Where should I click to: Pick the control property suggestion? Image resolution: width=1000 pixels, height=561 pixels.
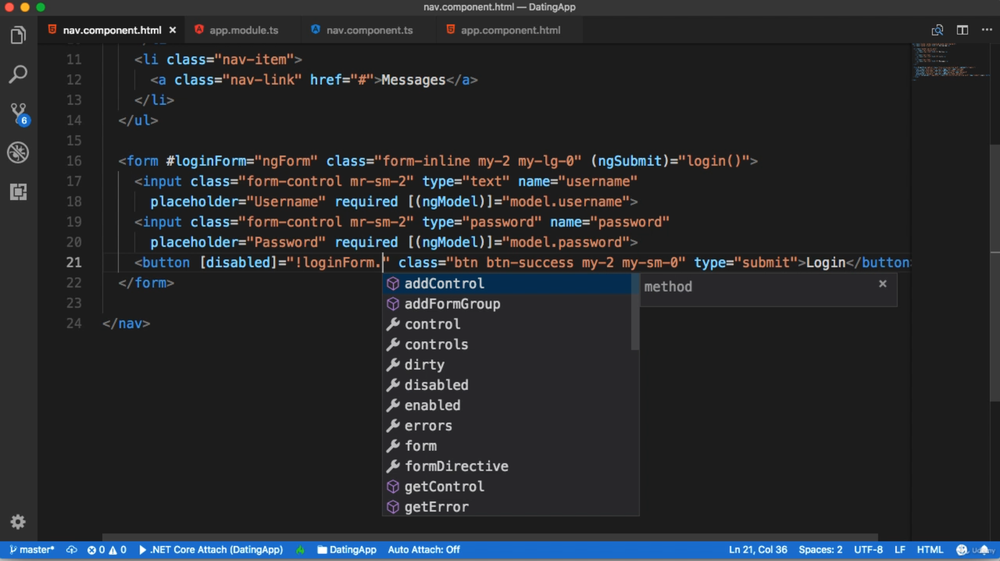click(507, 324)
